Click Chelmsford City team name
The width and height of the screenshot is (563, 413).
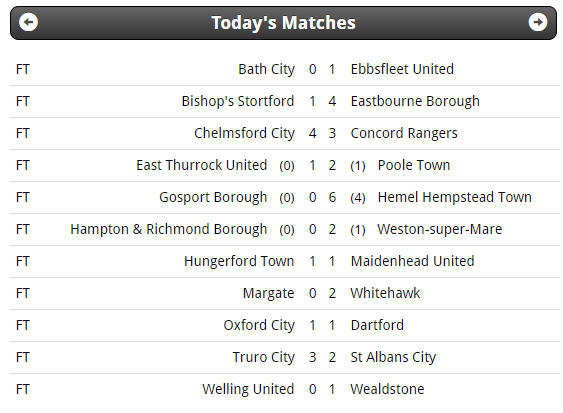pyautogui.click(x=244, y=133)
